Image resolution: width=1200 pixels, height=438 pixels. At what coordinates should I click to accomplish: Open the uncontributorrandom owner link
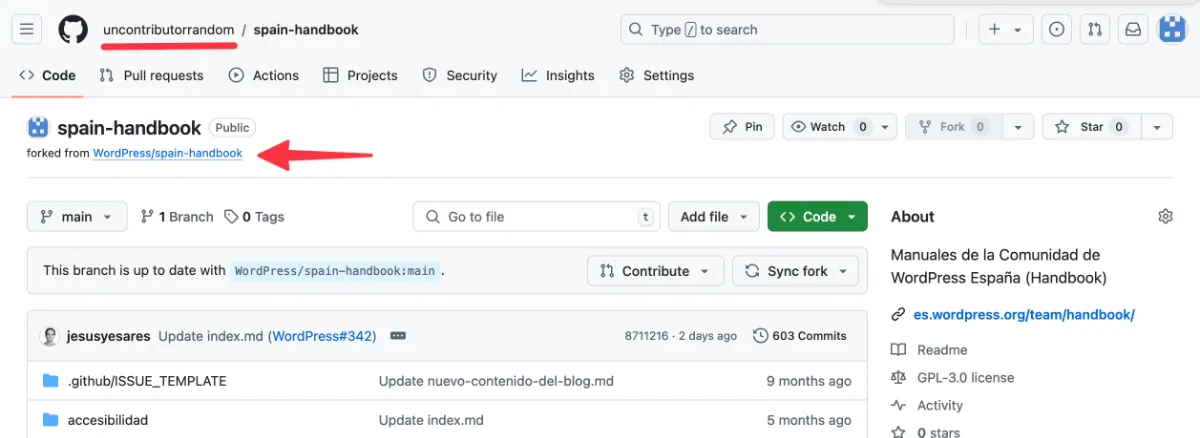(169, 29)
